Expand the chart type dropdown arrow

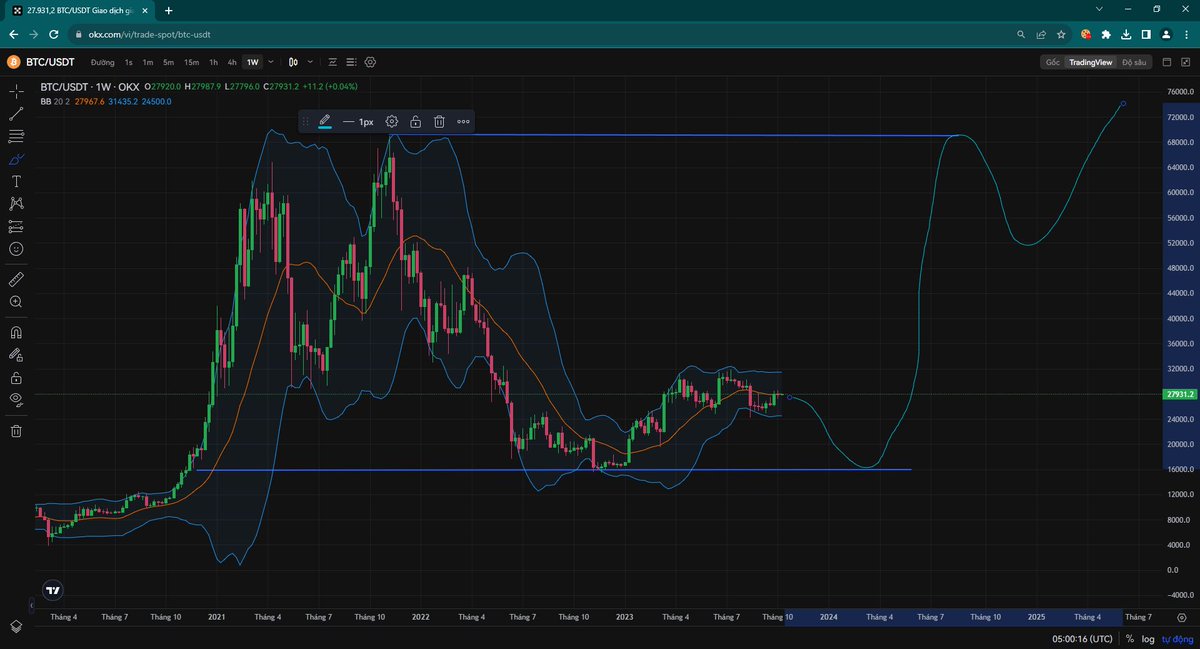(311, 62)
